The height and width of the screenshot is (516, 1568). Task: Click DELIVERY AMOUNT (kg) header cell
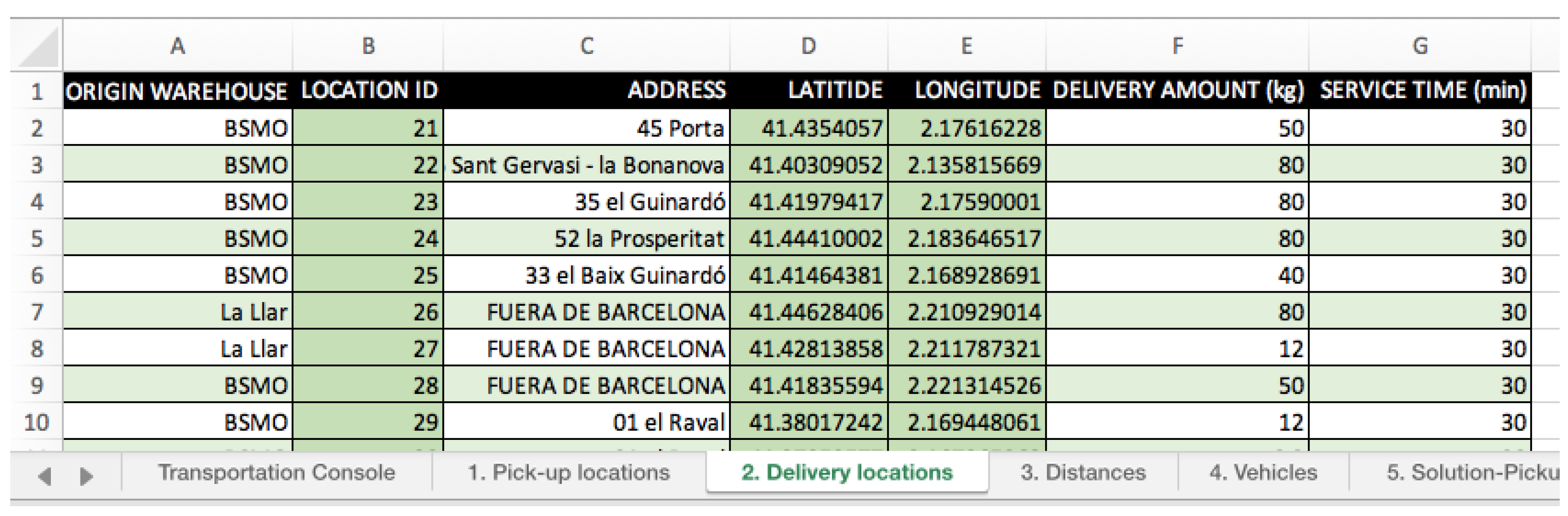point(1178,91)
